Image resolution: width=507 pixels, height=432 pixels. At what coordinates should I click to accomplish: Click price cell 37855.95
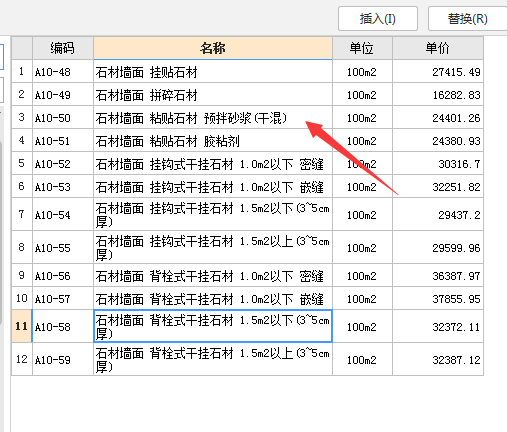[438, 299]
